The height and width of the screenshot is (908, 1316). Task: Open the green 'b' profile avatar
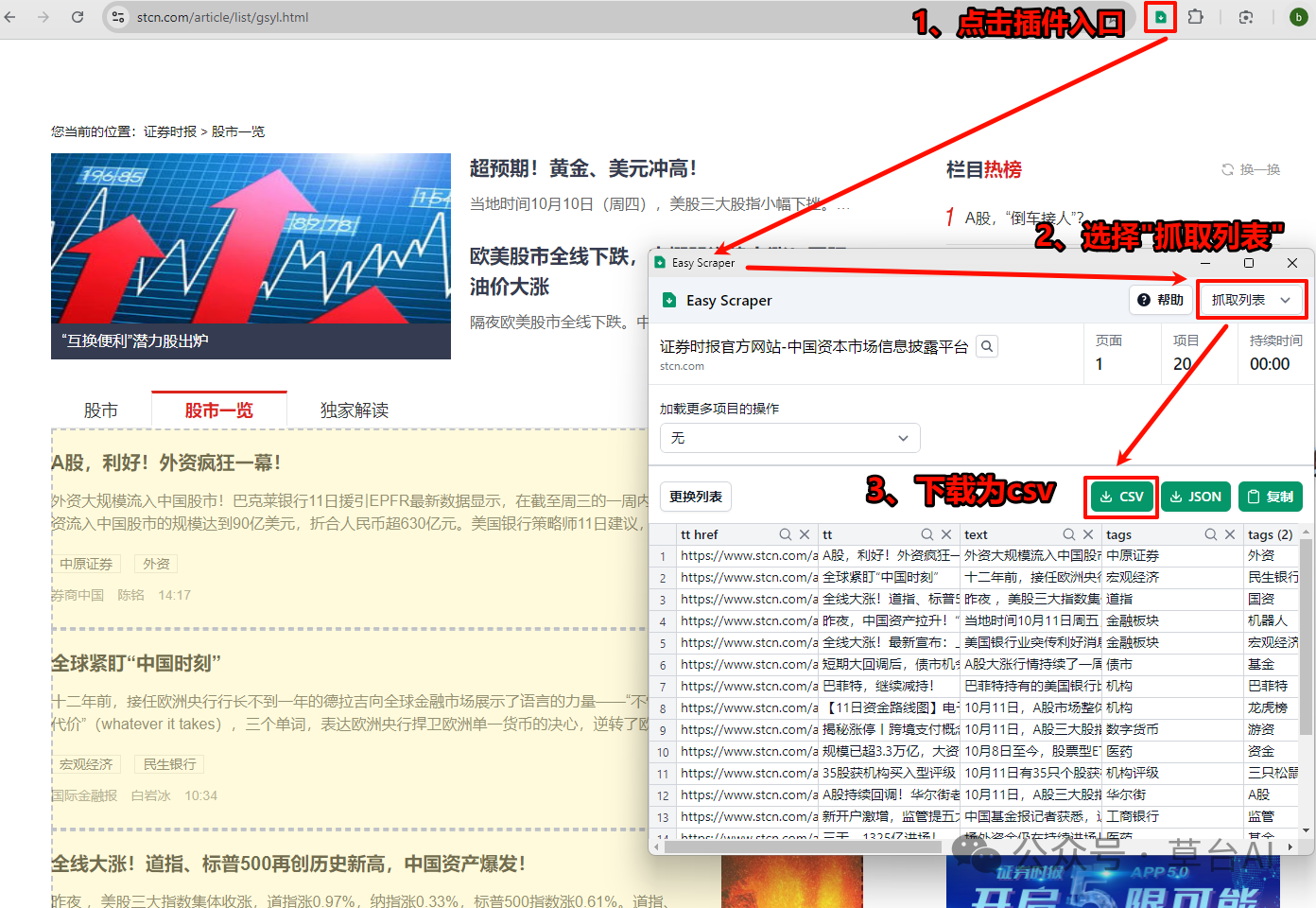(x=1298, y=17)
